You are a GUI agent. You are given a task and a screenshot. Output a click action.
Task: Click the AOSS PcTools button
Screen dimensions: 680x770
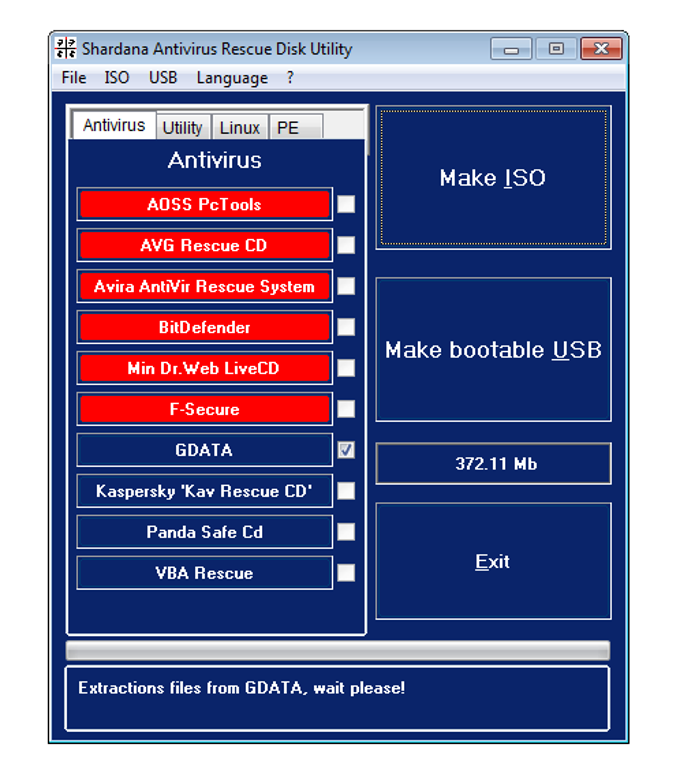[x=204, y=204]
